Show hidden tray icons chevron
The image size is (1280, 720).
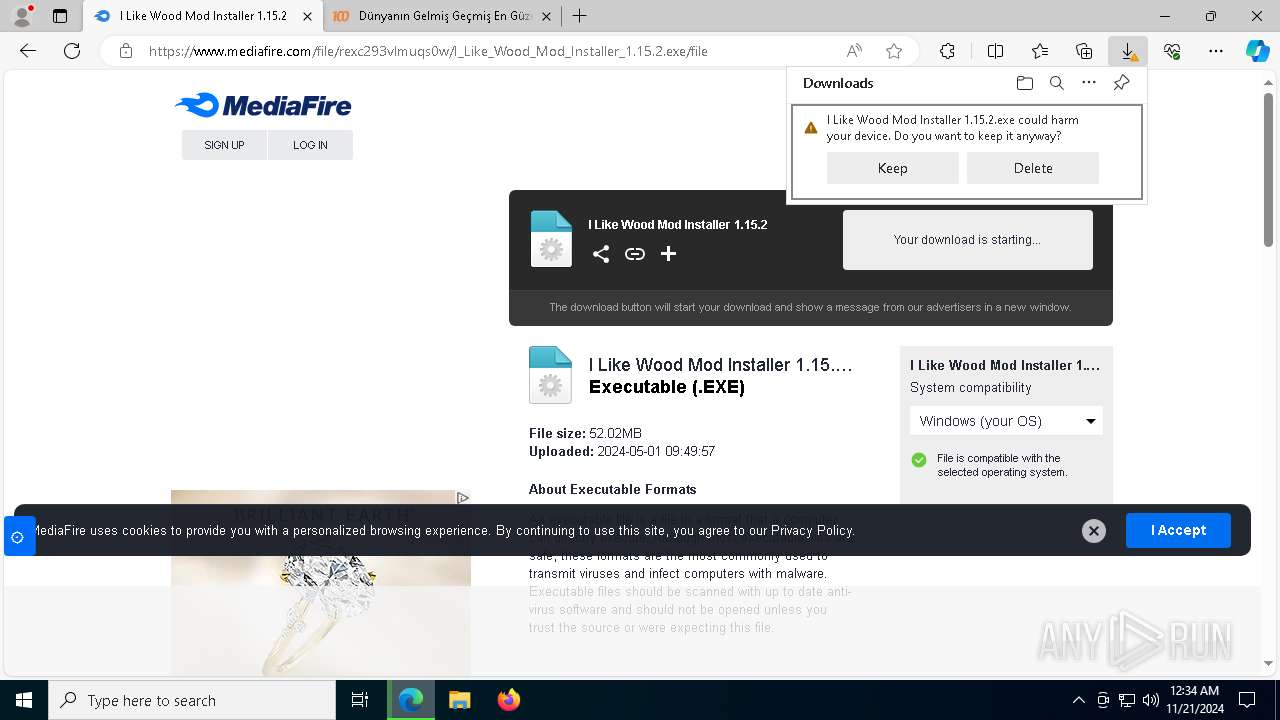1078,700
